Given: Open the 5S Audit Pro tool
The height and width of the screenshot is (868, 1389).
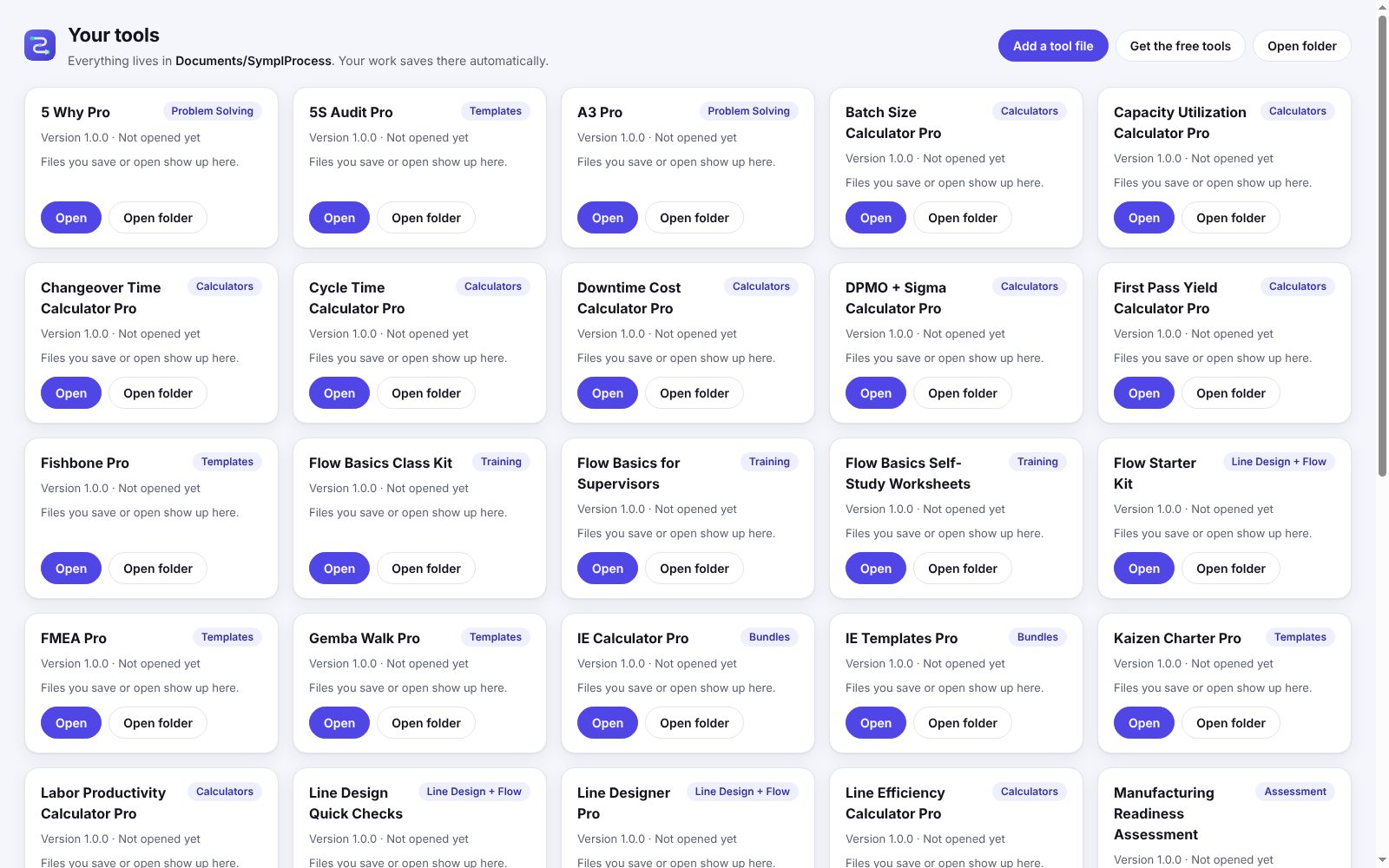Looking at the screenshot, I should (339, 218).
